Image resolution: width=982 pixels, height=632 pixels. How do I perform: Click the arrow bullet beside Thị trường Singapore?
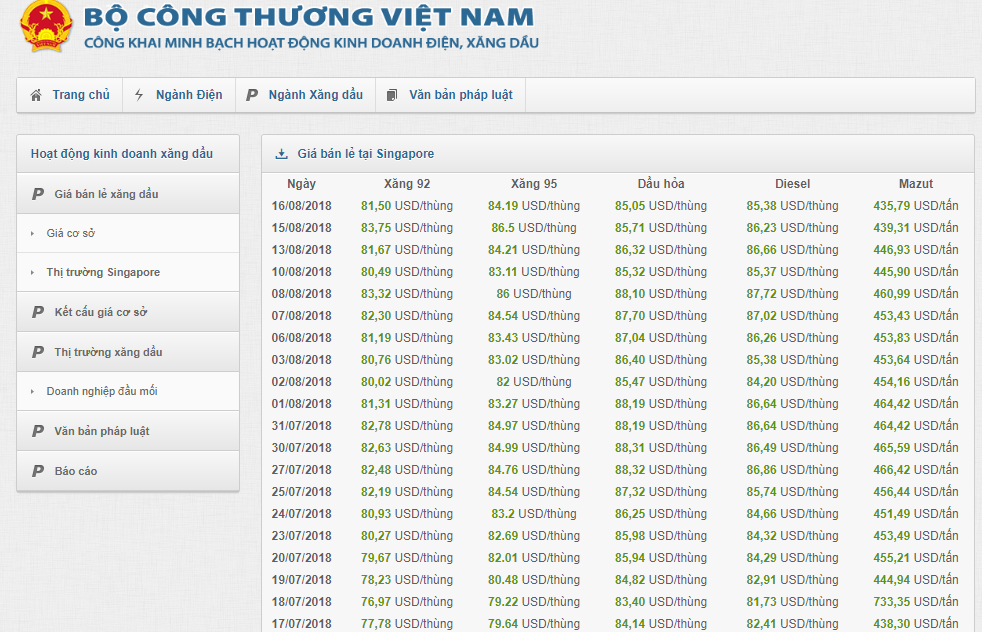[x=33, y=272]
